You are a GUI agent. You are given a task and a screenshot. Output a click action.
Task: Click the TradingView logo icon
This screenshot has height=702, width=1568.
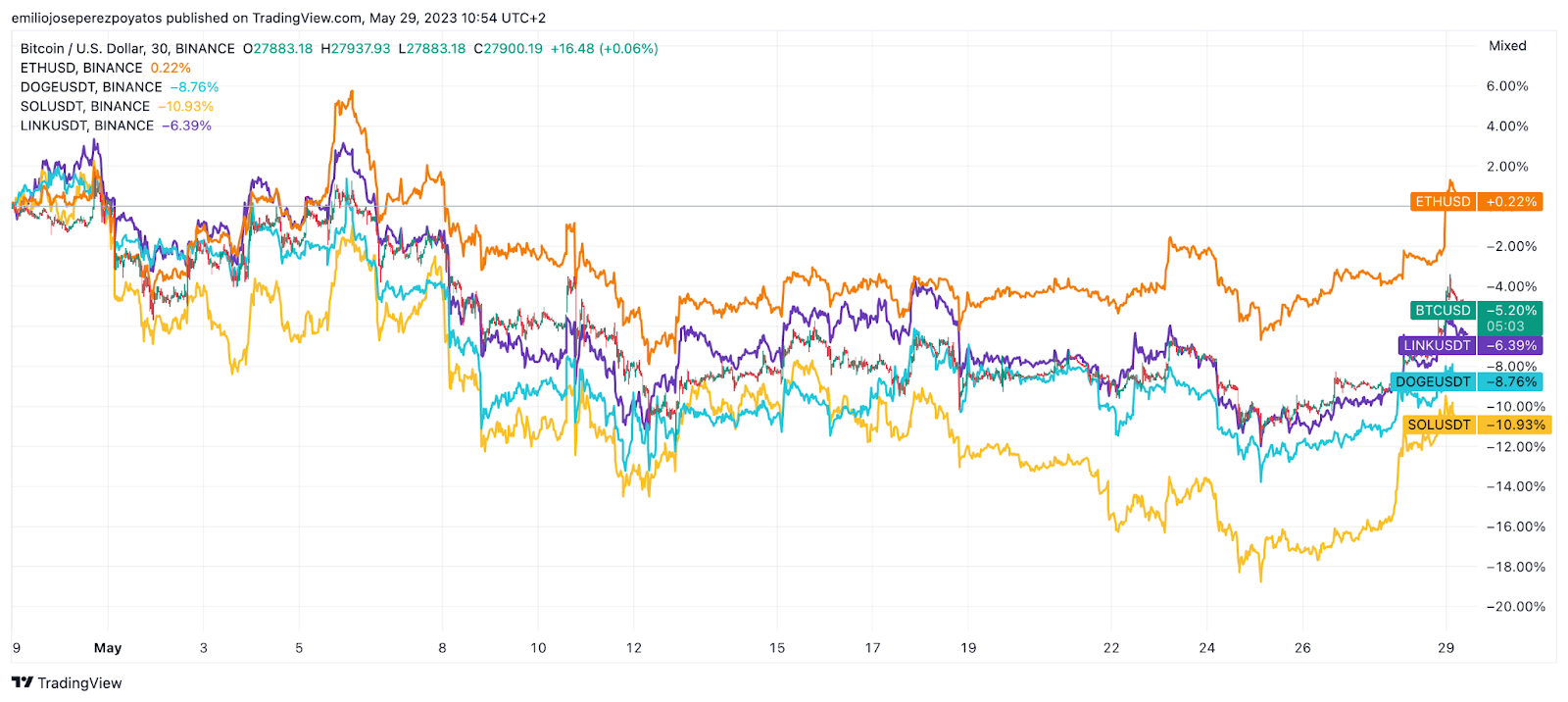click(23, 682)
